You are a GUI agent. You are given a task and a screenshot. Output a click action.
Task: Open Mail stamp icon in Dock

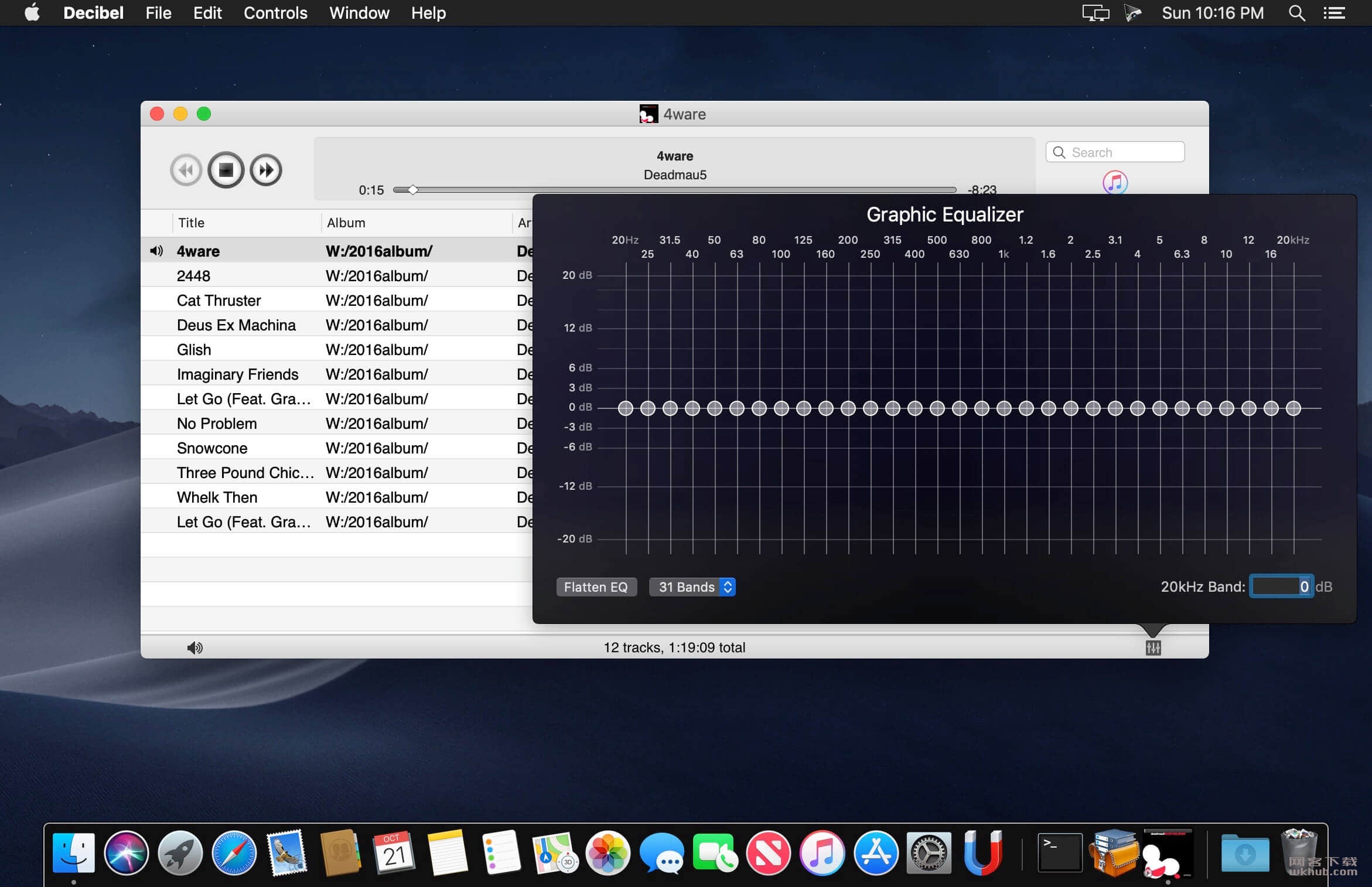pyautogui.click(x=287, y=852)
